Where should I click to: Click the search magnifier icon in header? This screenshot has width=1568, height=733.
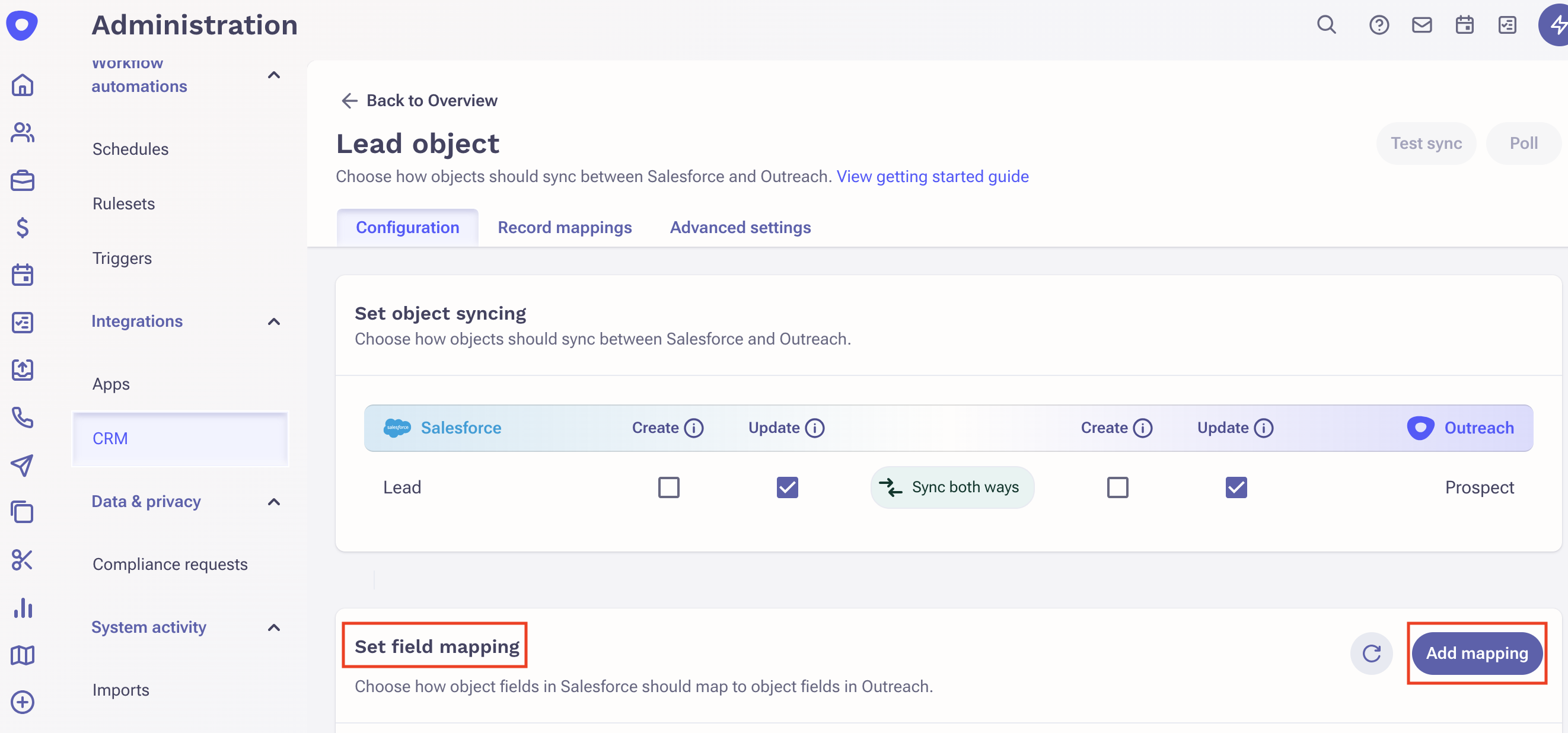pos(1327,25)
